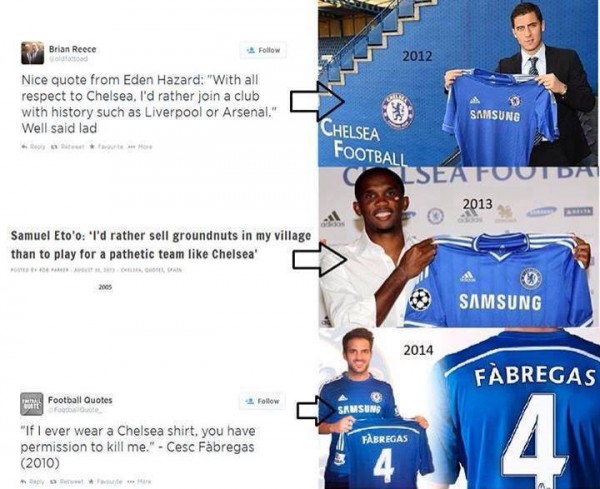
Task: Click the Brian Reece username link
Action: [x=72, y=49]
